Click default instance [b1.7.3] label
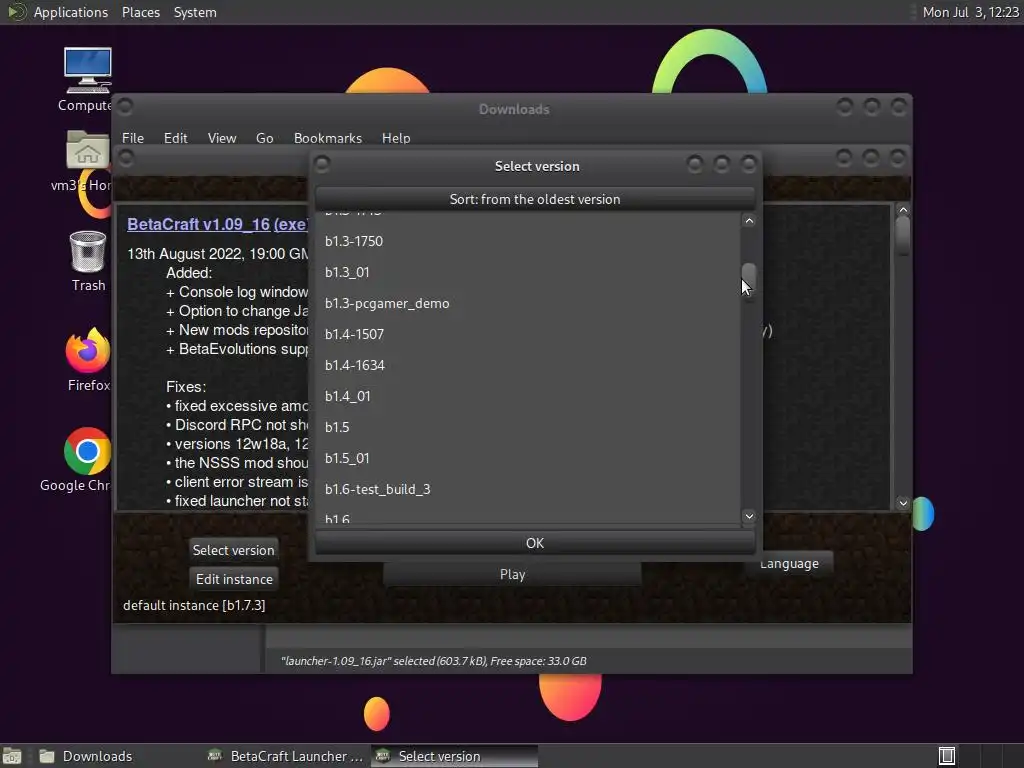Viewport: 1024px width, 768px height. point(194,605)
